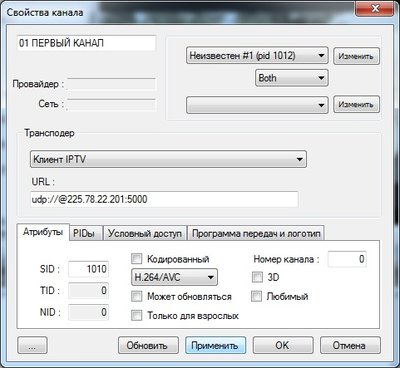
Task: Open the Клиент IPTV transponder dropdown
Action: (x=168, y=159)
